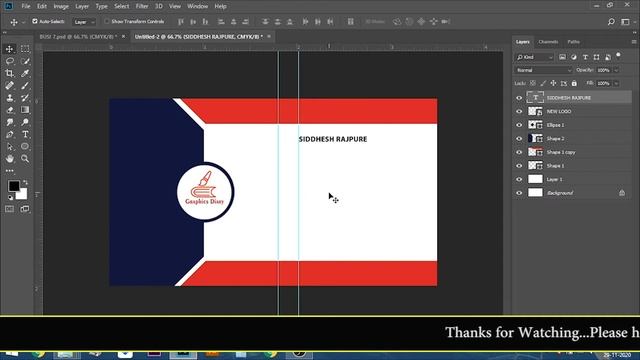Click the foreground color swatch
Image resolution: width=640 pixels, height=360 pixels.
[x=13, y=186]
